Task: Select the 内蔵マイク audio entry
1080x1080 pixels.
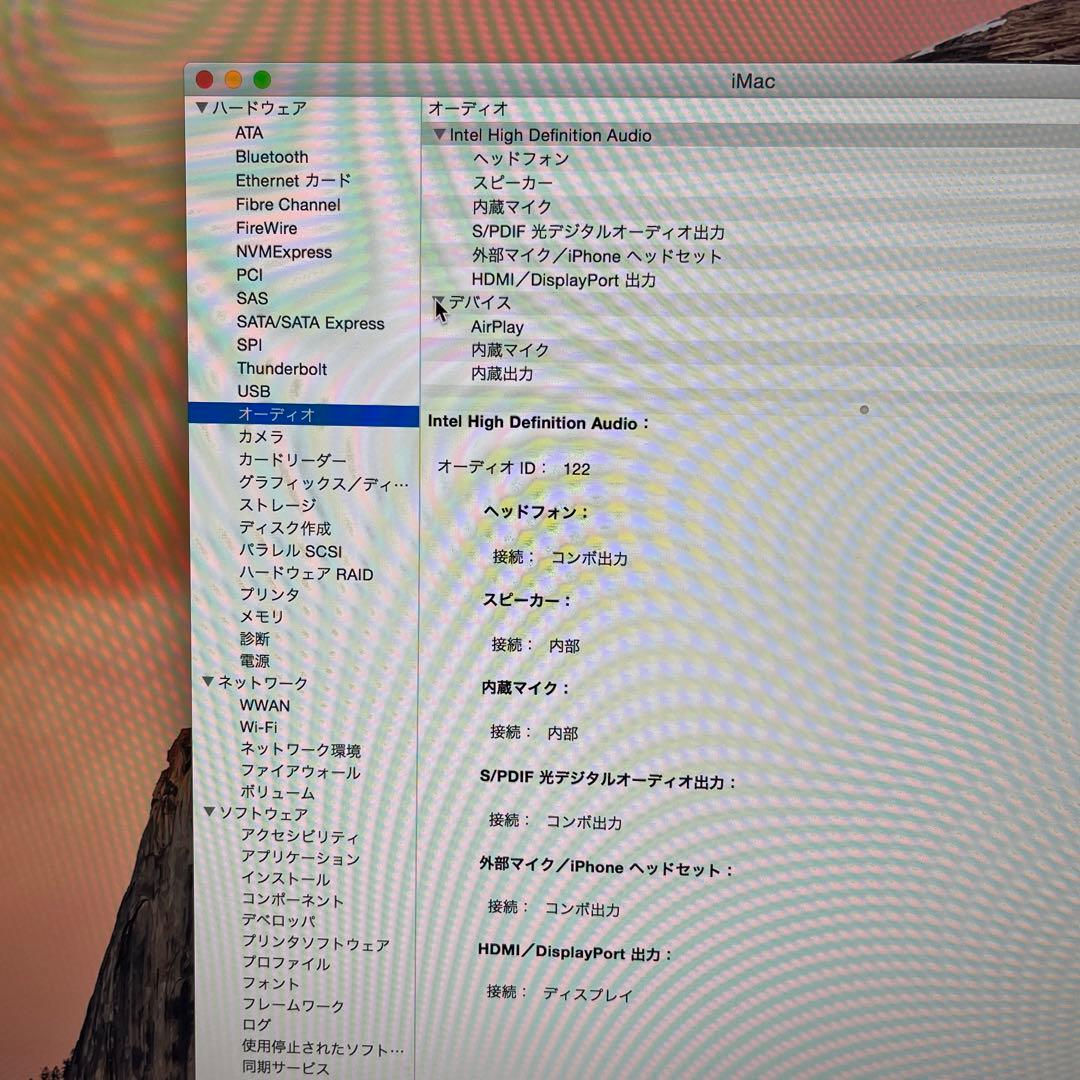Action: point(510,207)
